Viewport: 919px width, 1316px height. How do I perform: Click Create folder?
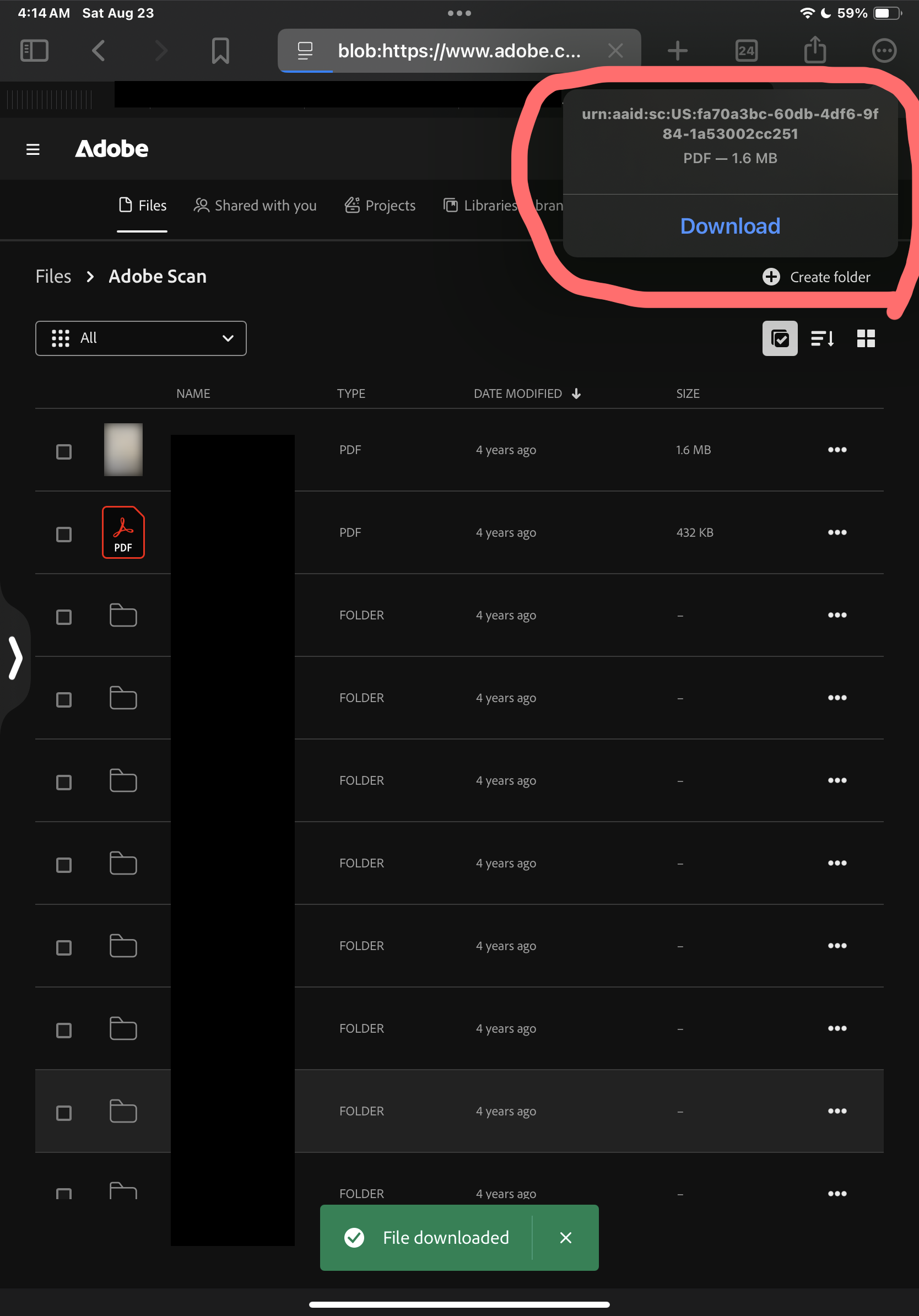pyautogui.click(x=817, y=277)
